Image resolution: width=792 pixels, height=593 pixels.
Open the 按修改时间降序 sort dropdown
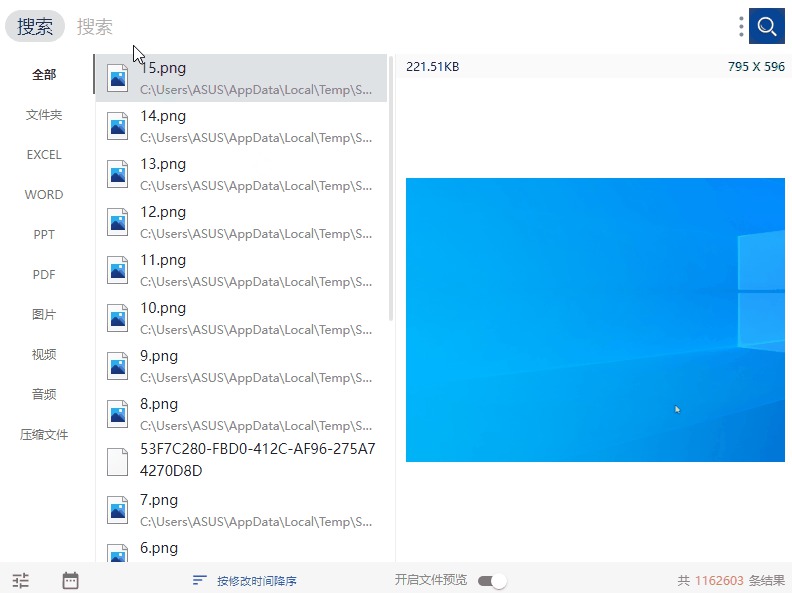click(257, 581)
